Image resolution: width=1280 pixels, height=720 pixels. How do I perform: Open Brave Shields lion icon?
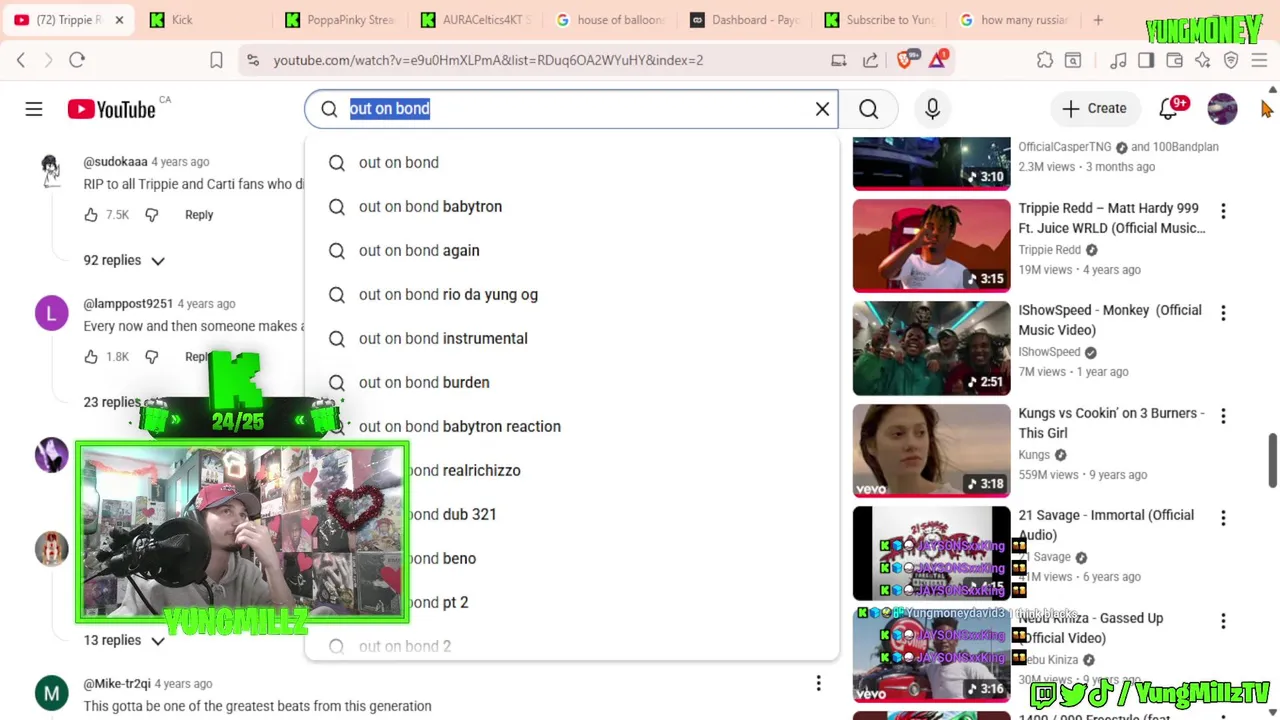(905, 60)
